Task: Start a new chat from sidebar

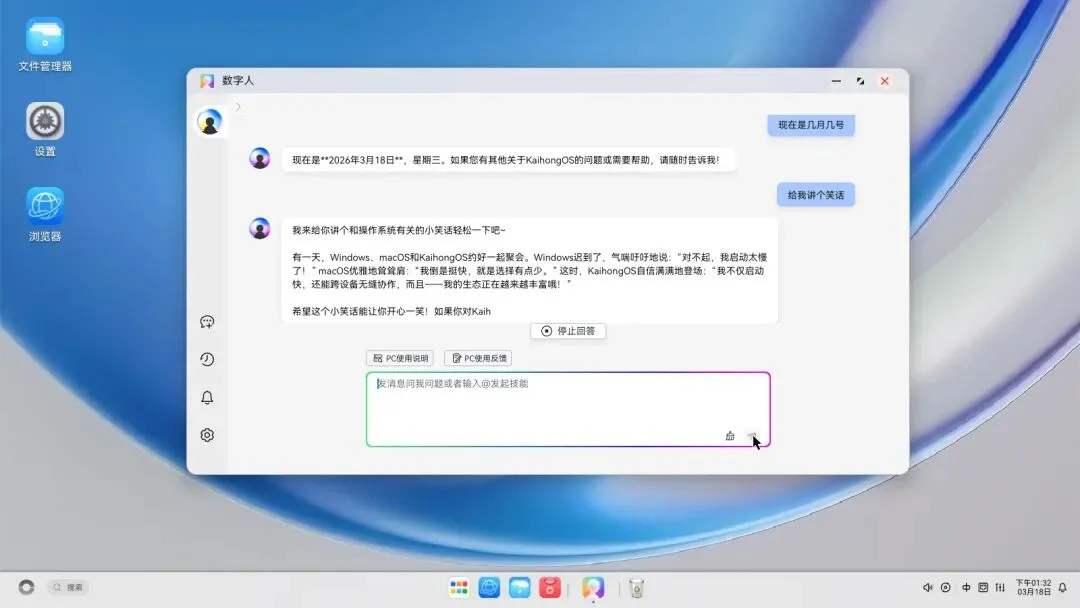Action: 207,322
